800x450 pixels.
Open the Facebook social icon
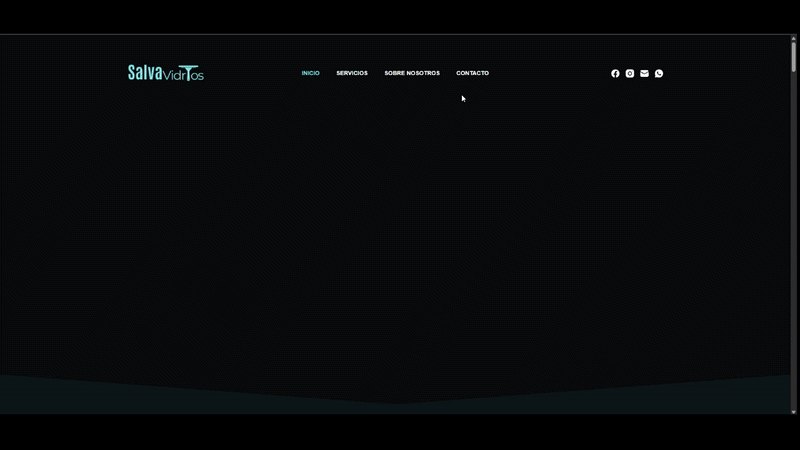615,73
